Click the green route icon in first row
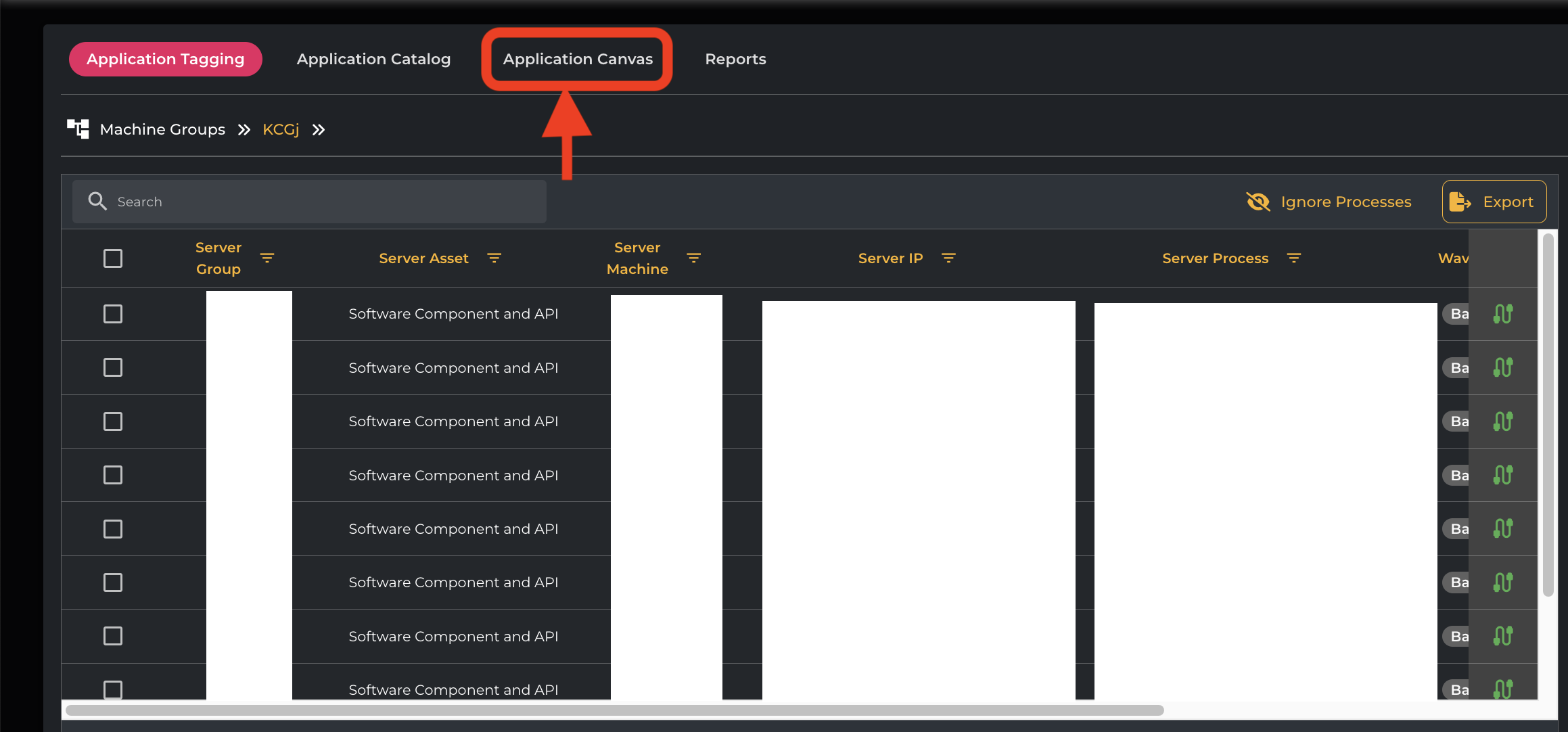 click(1502, 314)
